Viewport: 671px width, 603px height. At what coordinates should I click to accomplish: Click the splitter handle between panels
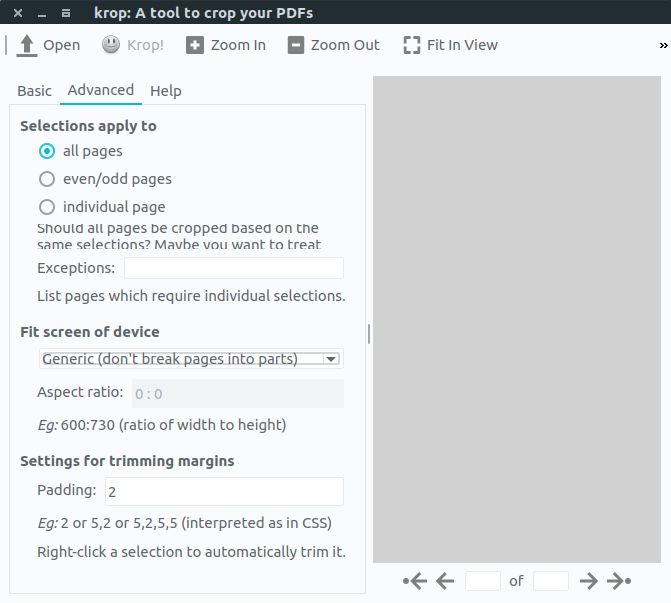tap(369, 333)
